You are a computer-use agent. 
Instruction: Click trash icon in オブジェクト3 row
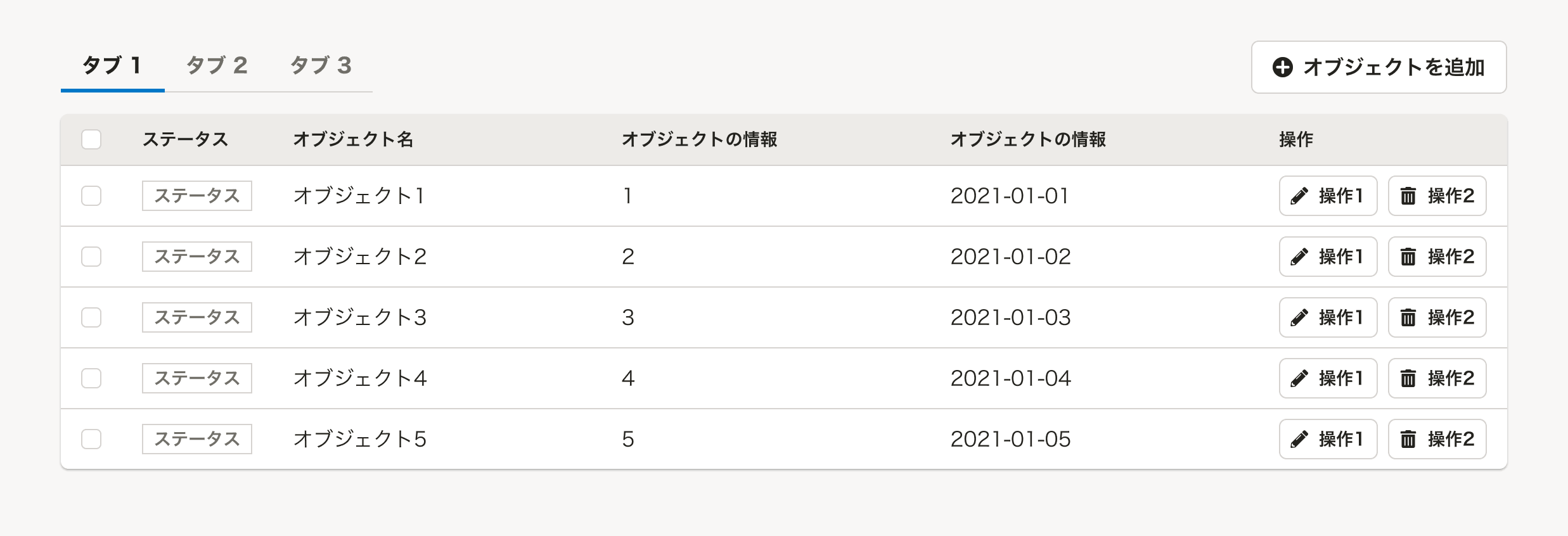(1408, 318)
